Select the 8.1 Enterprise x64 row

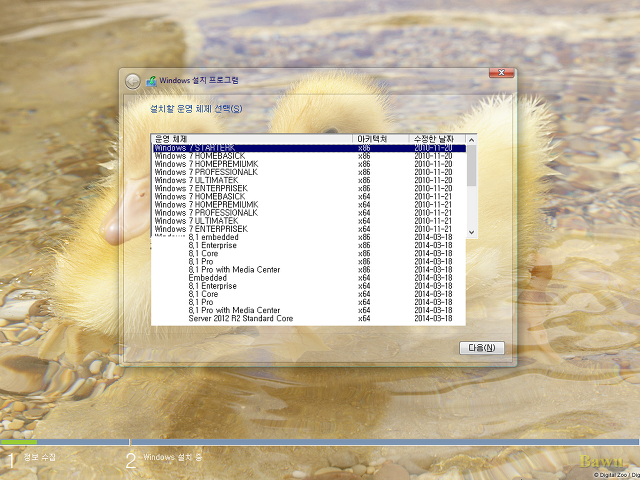(309, 286)
